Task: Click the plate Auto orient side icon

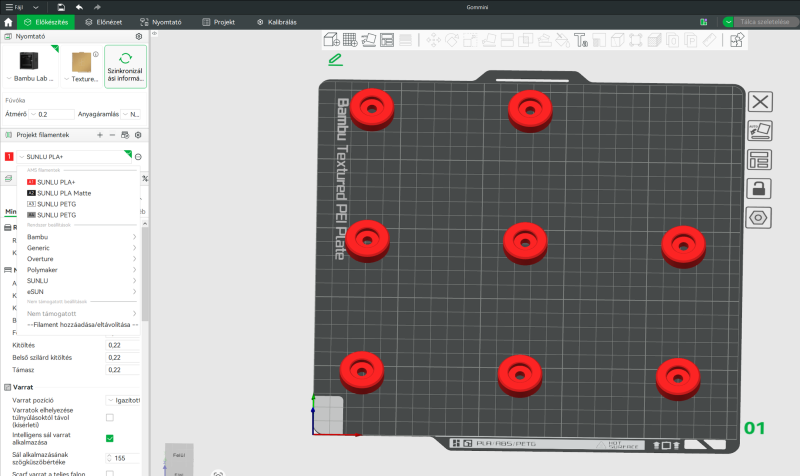Action: point(760,131)
